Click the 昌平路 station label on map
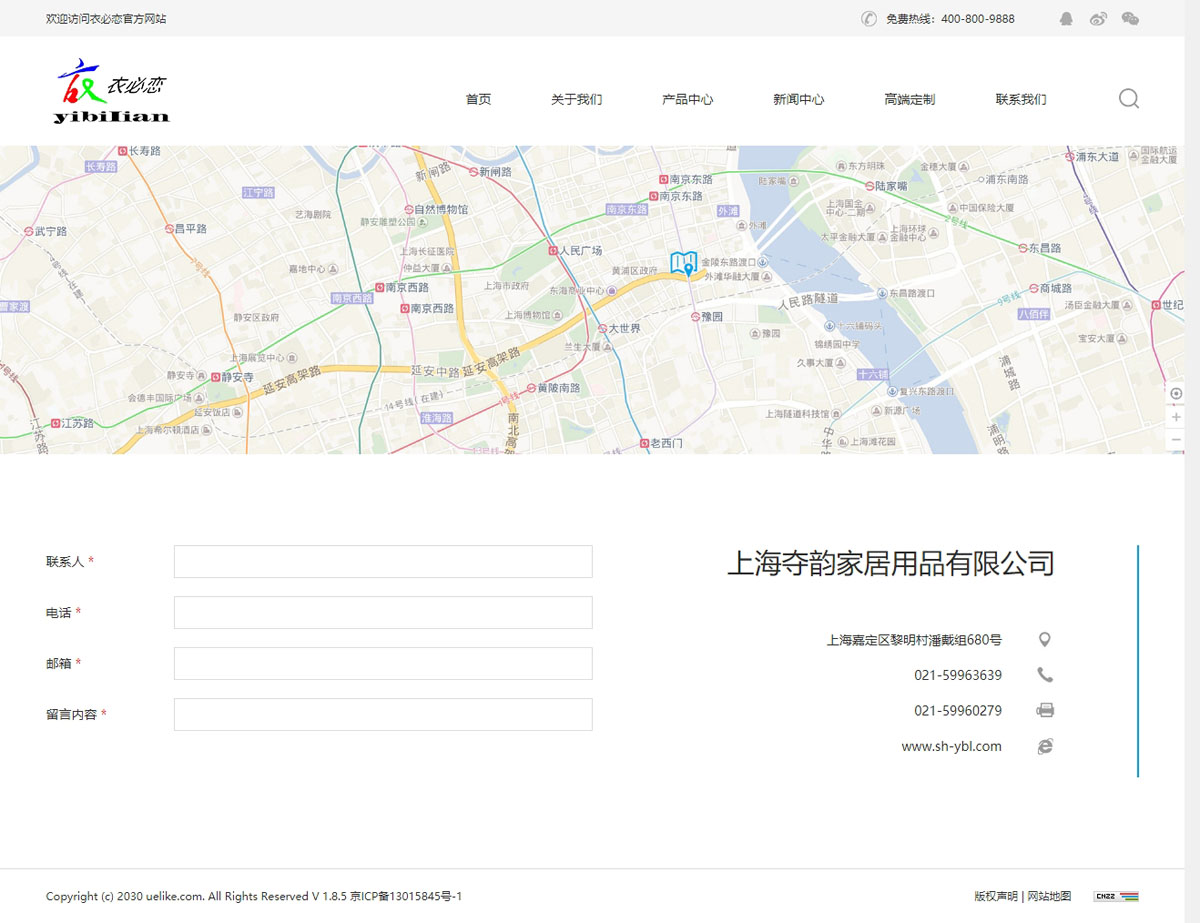Image resolution: width=1200 pixels, height=923 pixels. click(191, 229)
